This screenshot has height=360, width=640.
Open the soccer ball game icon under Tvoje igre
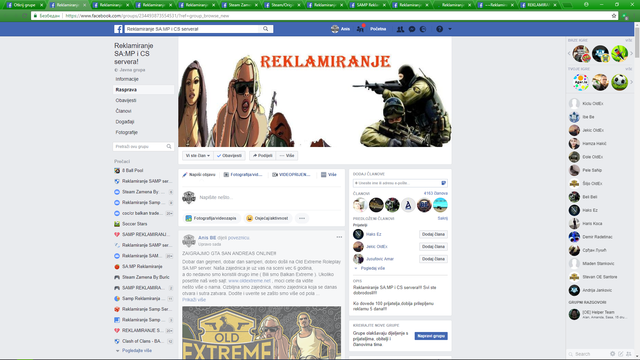click(x=619, y=82)
